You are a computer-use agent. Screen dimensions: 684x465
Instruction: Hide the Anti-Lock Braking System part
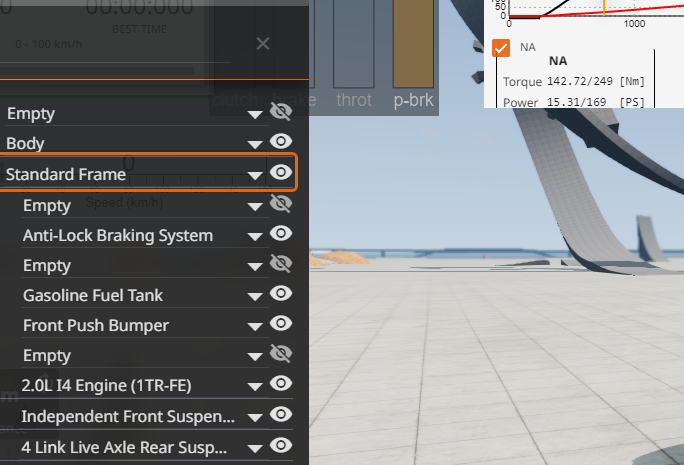pyautogui.click(x=282, y=234)
